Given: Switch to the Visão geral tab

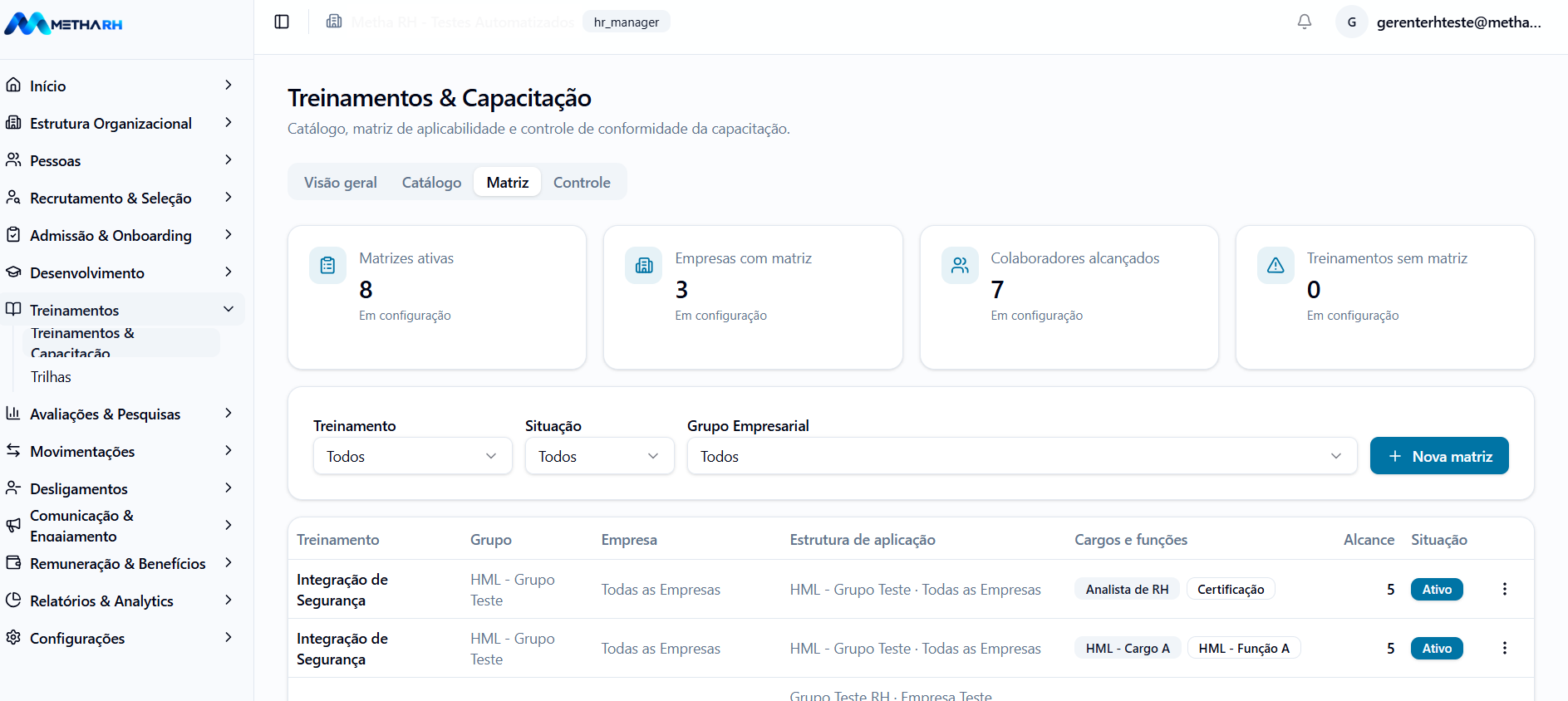Looking at the screenshot, I should [341, 182].
